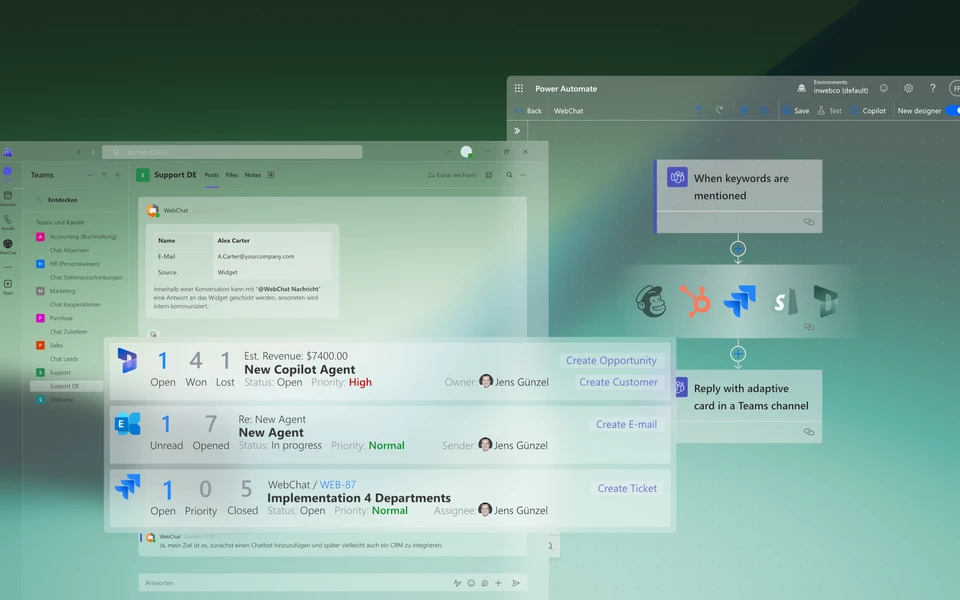Click the Jira icon on ticket card

[127, 487]
